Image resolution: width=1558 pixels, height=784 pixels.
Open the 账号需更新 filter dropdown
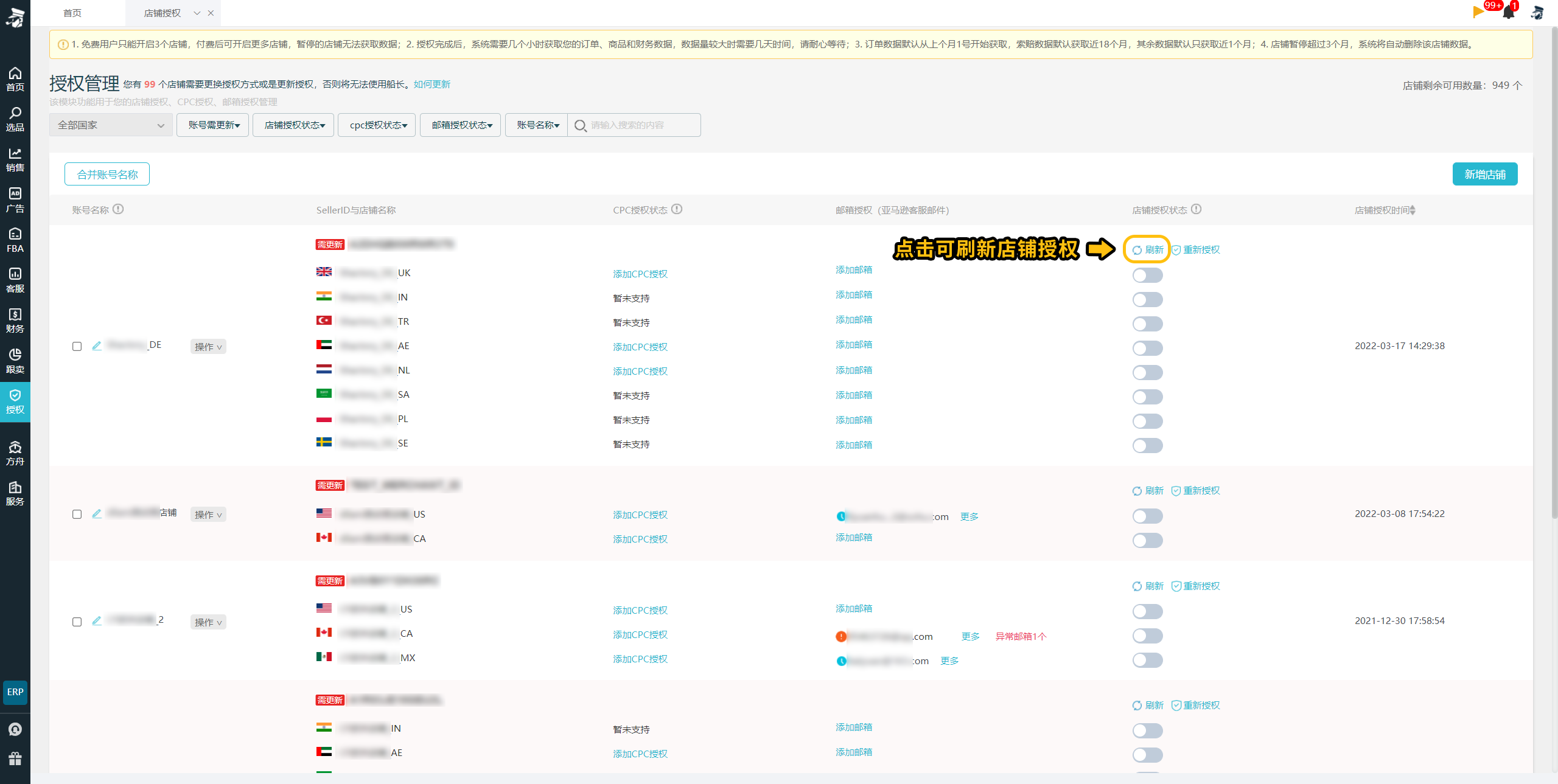click(x=213, y=125)
